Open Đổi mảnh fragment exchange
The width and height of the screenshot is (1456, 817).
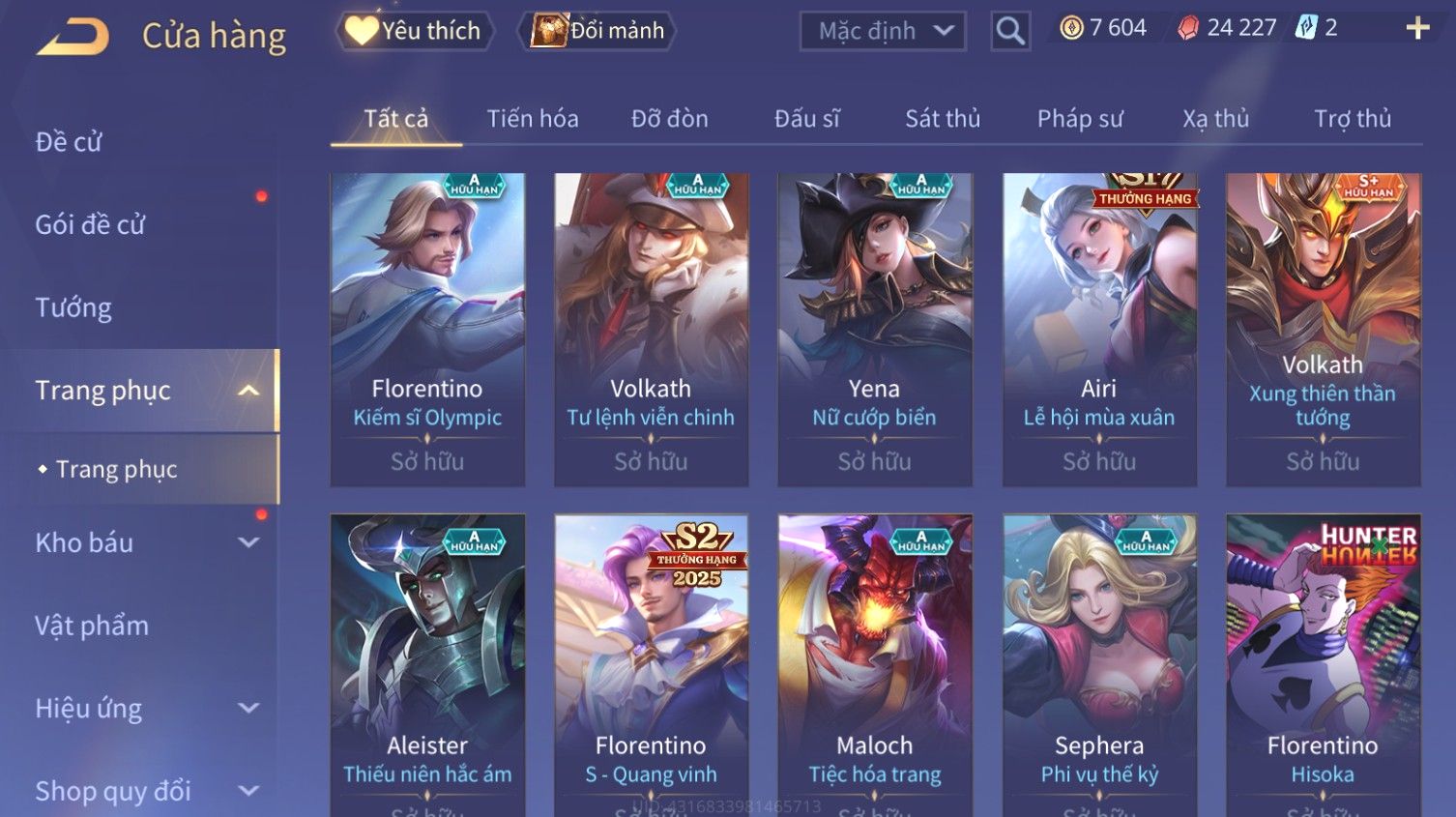click(x=597, y=31)
